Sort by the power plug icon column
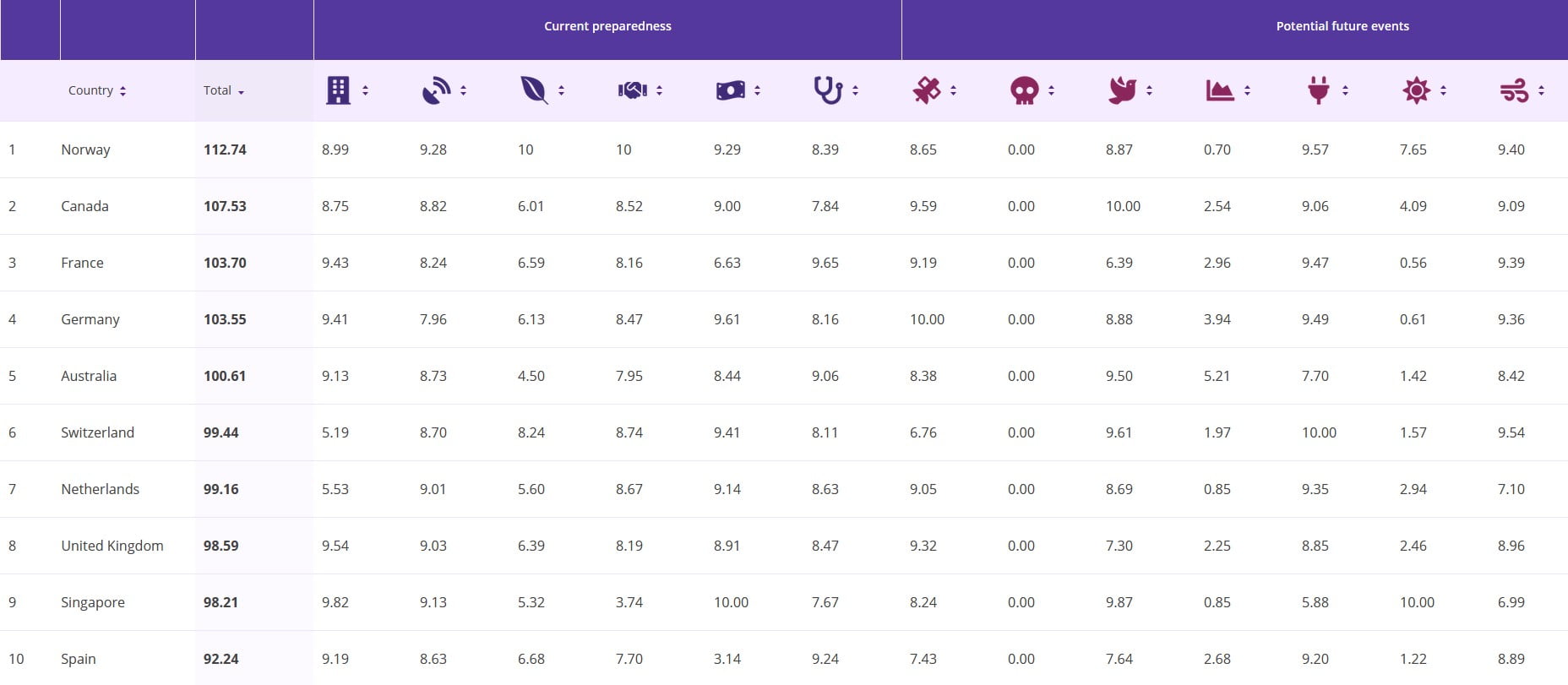 coord(1345,90)
